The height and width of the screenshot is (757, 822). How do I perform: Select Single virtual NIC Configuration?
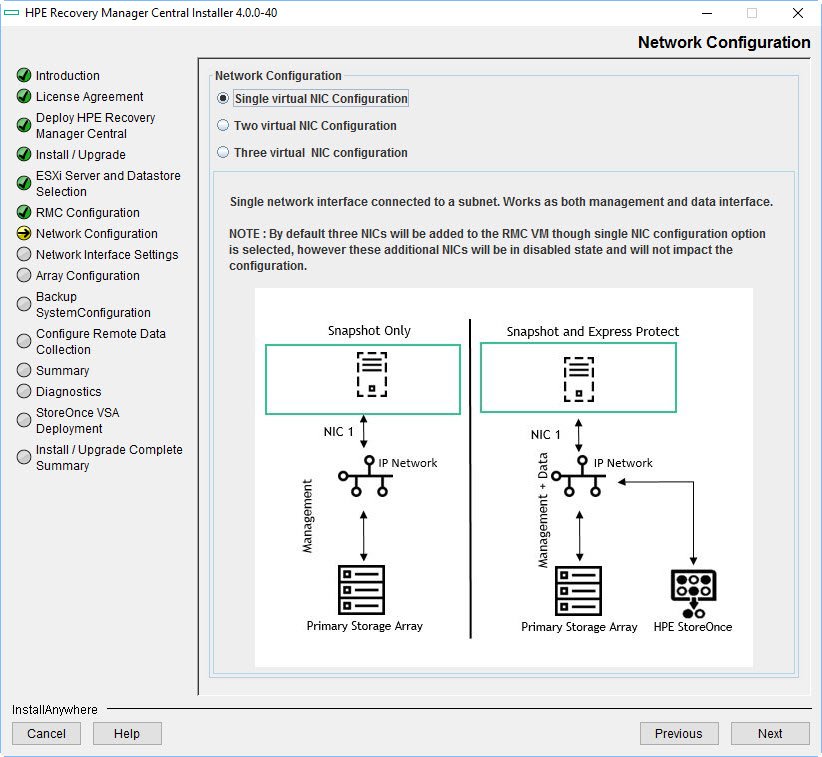click(222, 98)
